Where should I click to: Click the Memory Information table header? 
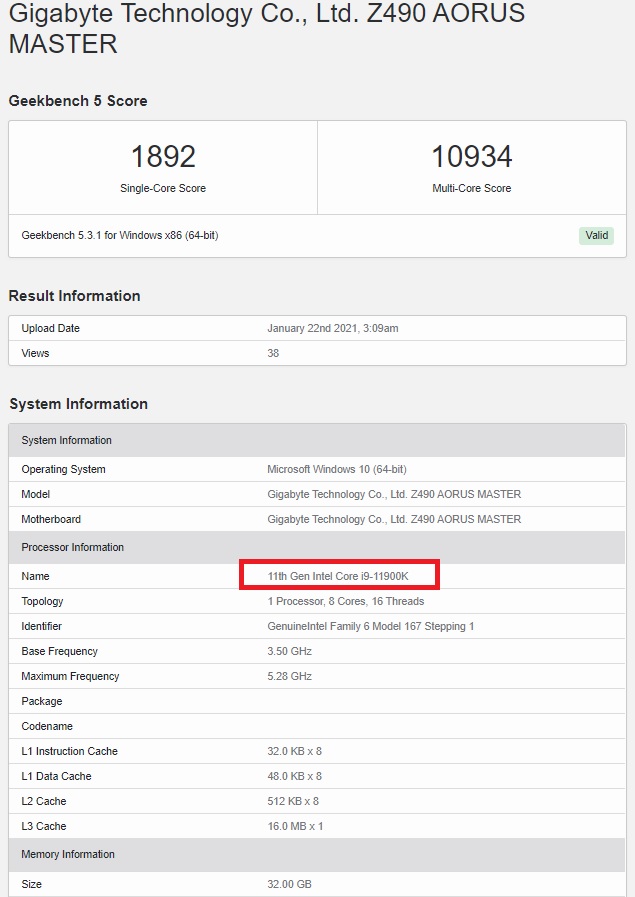[x=68, y=854]
